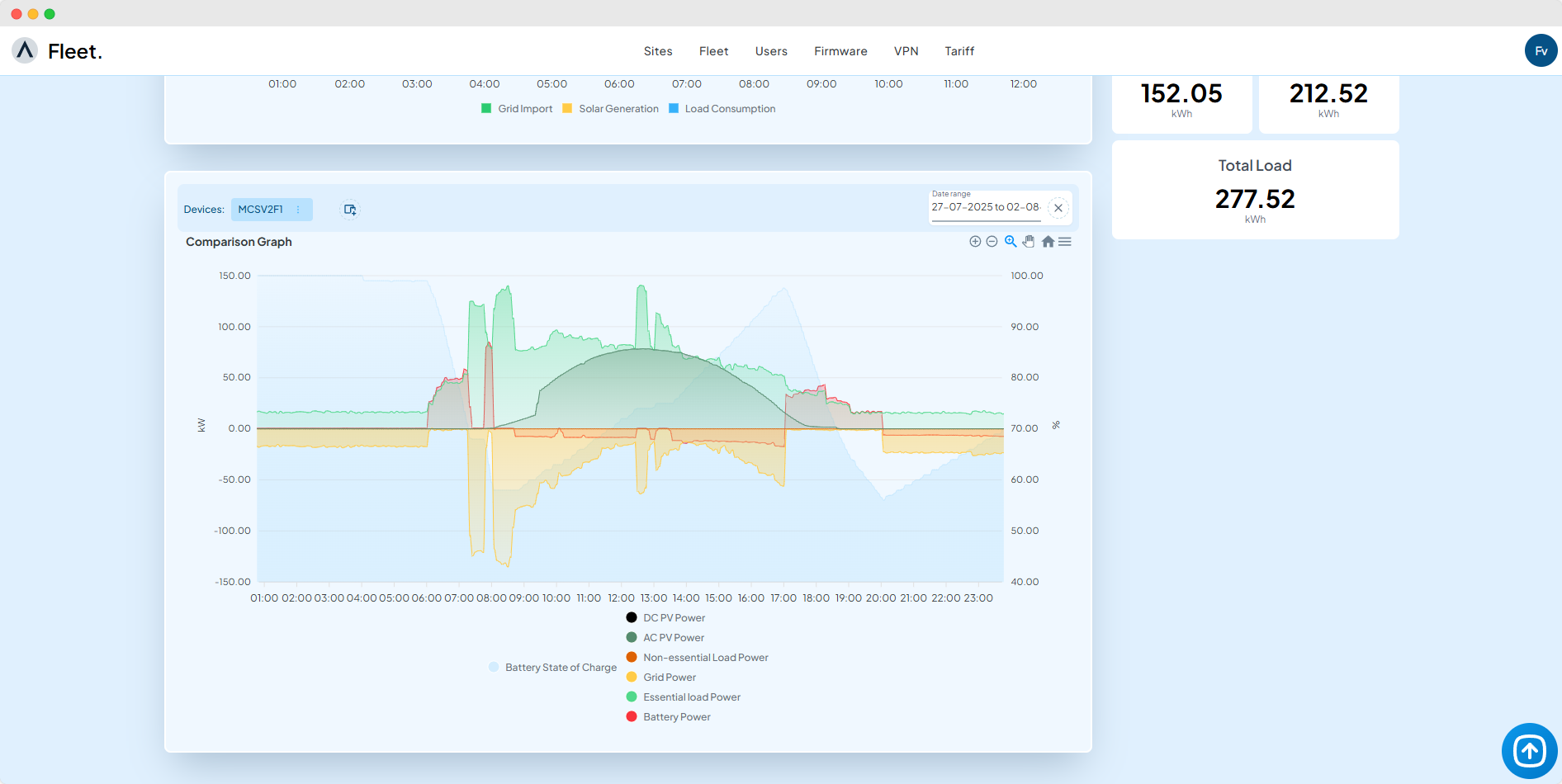This screenshot has height=784, width=1562.
Task: Reset chart axes with the home icon
Action: coord(1048,241)
